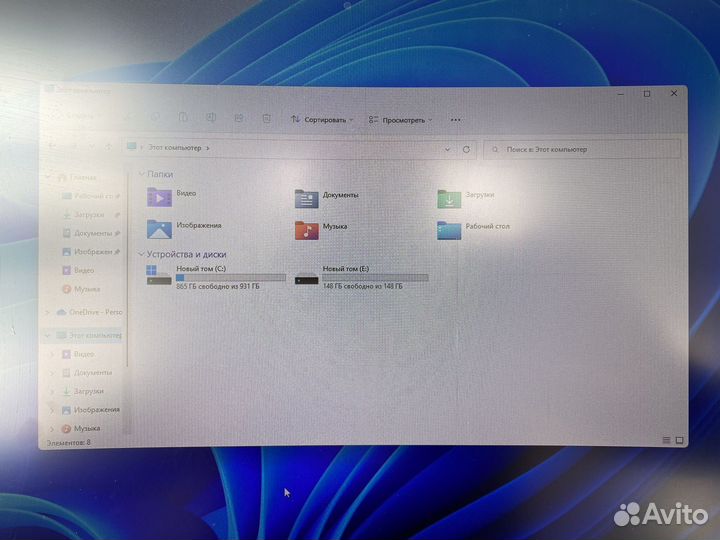The image size is (720, 540).
Task: Click inside the Поиск в: Этот компьютер field
Action: click(x=582, y=149)
